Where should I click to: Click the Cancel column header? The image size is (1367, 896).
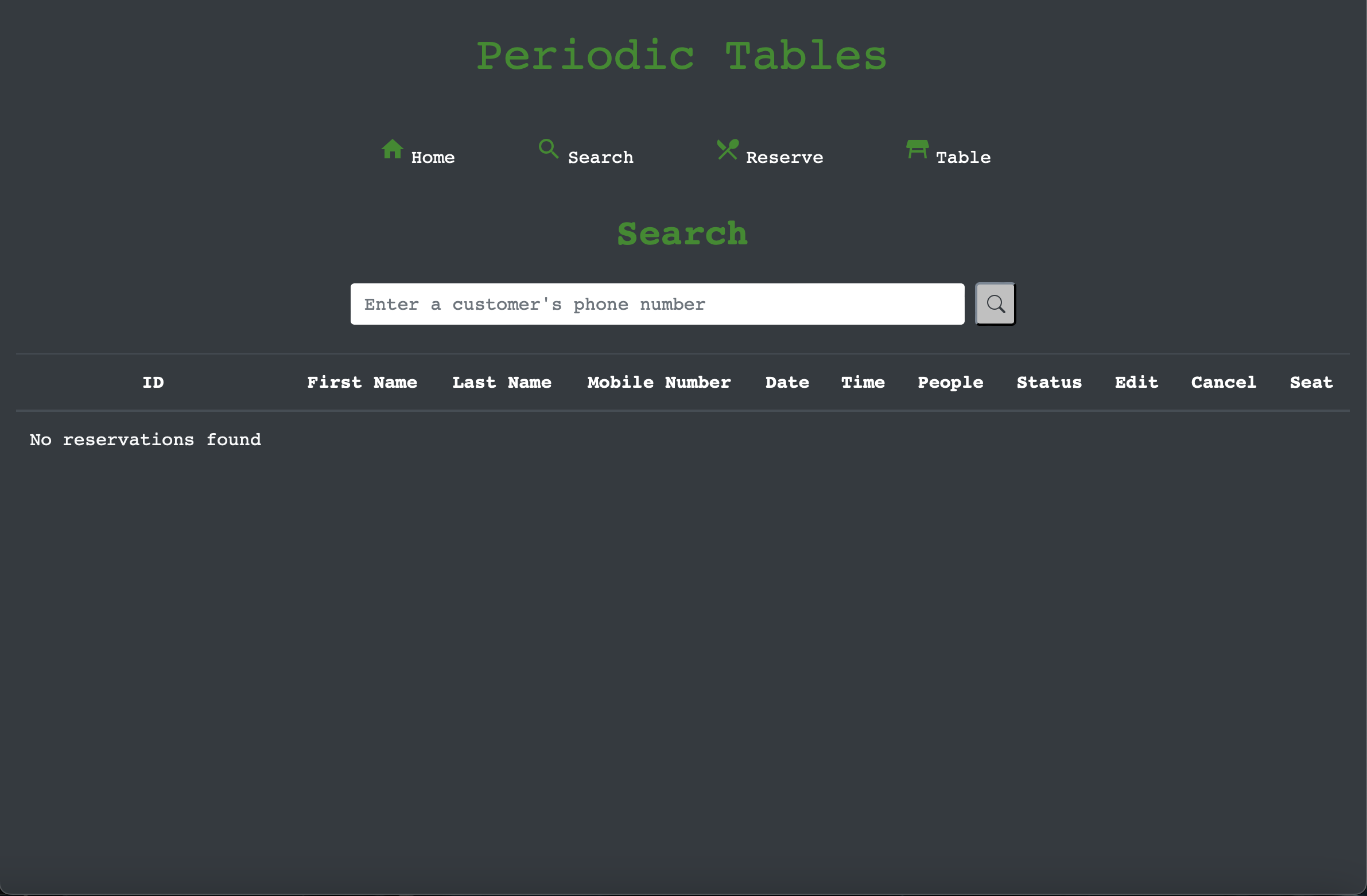tap(1224, 383)
